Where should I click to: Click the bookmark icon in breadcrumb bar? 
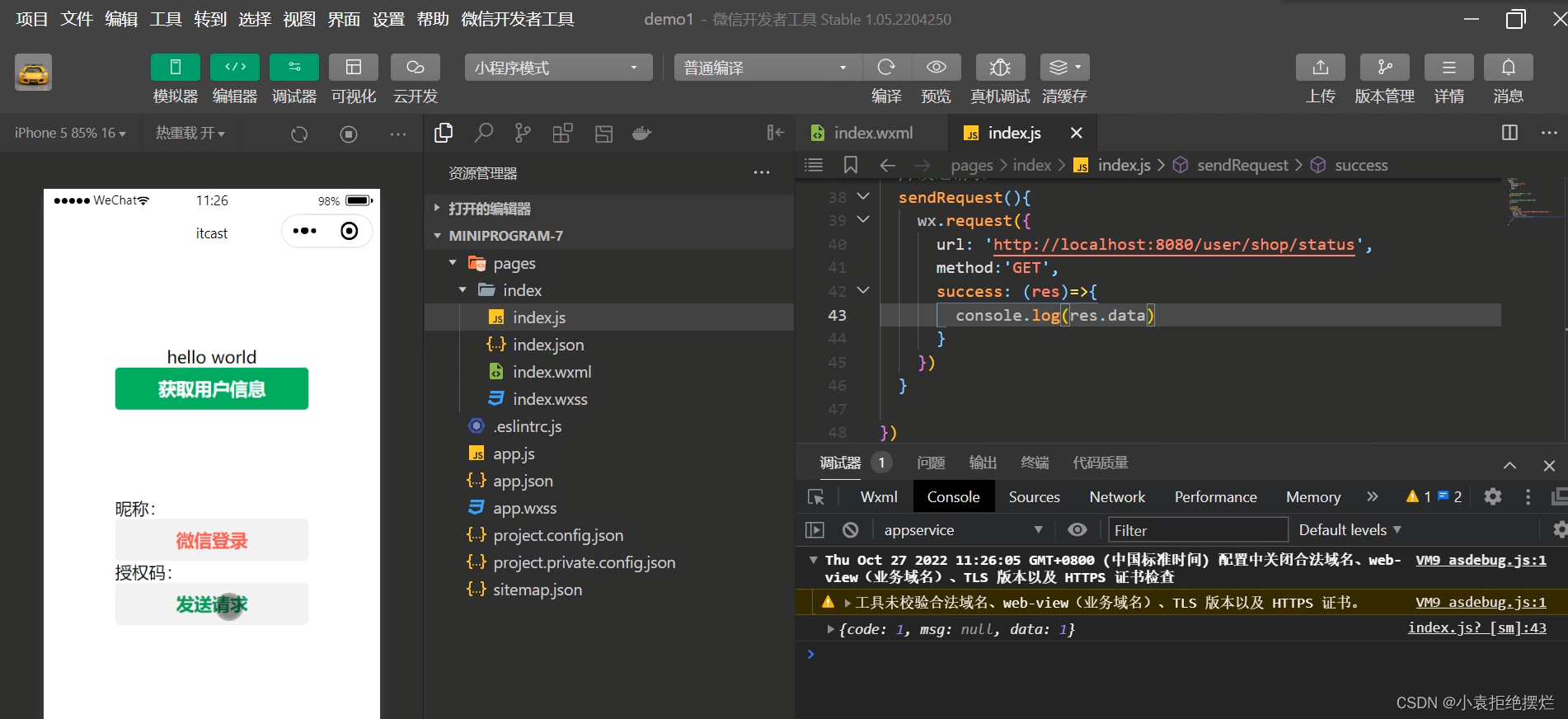pyautogui.click(x=851, y=165)
